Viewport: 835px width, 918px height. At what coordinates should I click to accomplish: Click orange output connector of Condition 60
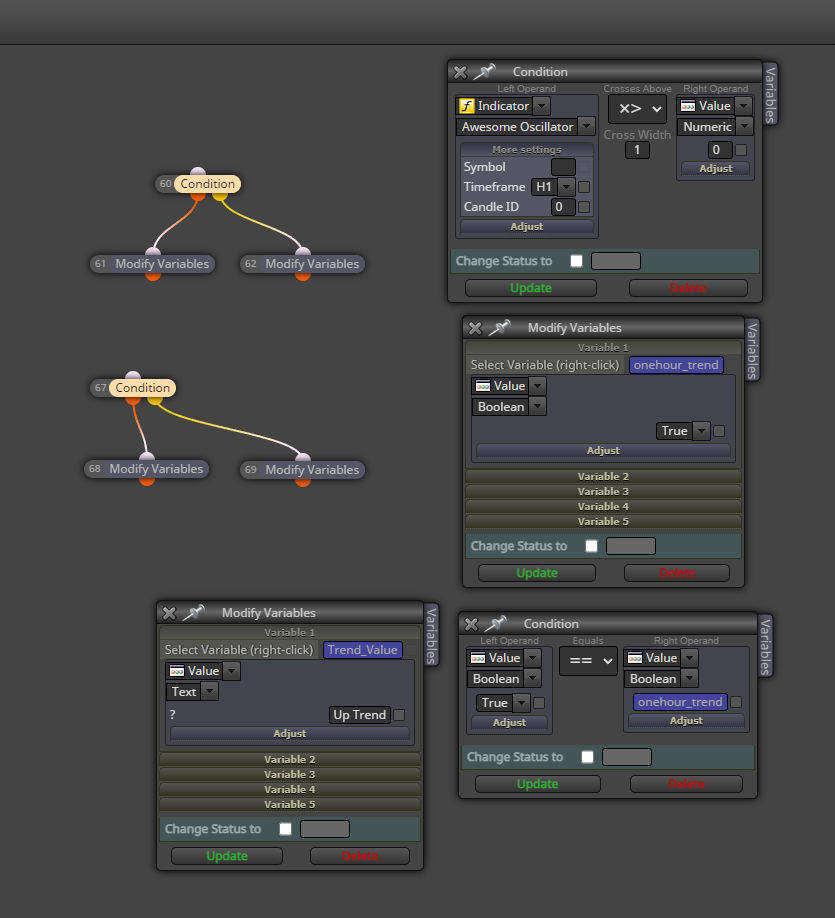(198, 196)
